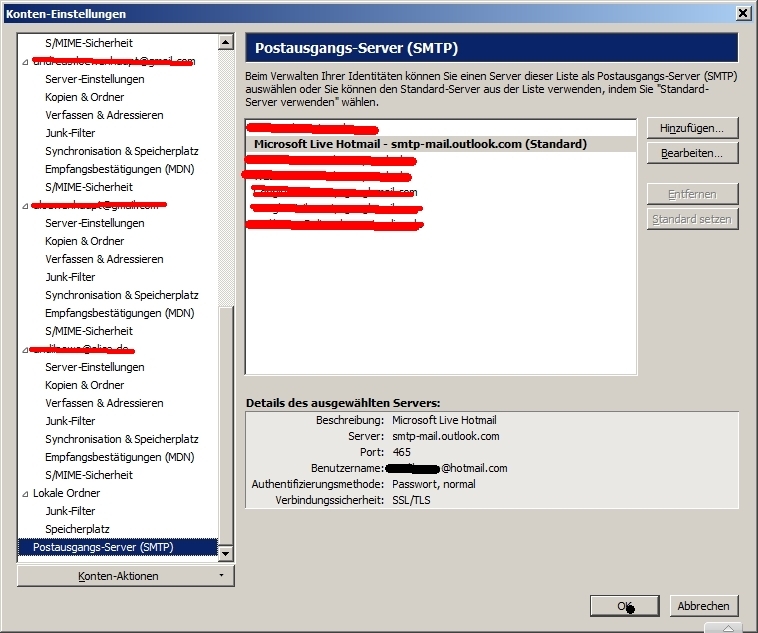Open Kopien & Ordner under the .de account
Image resolution: width=758 pixels, height=633 pixels.
point(85,385)
